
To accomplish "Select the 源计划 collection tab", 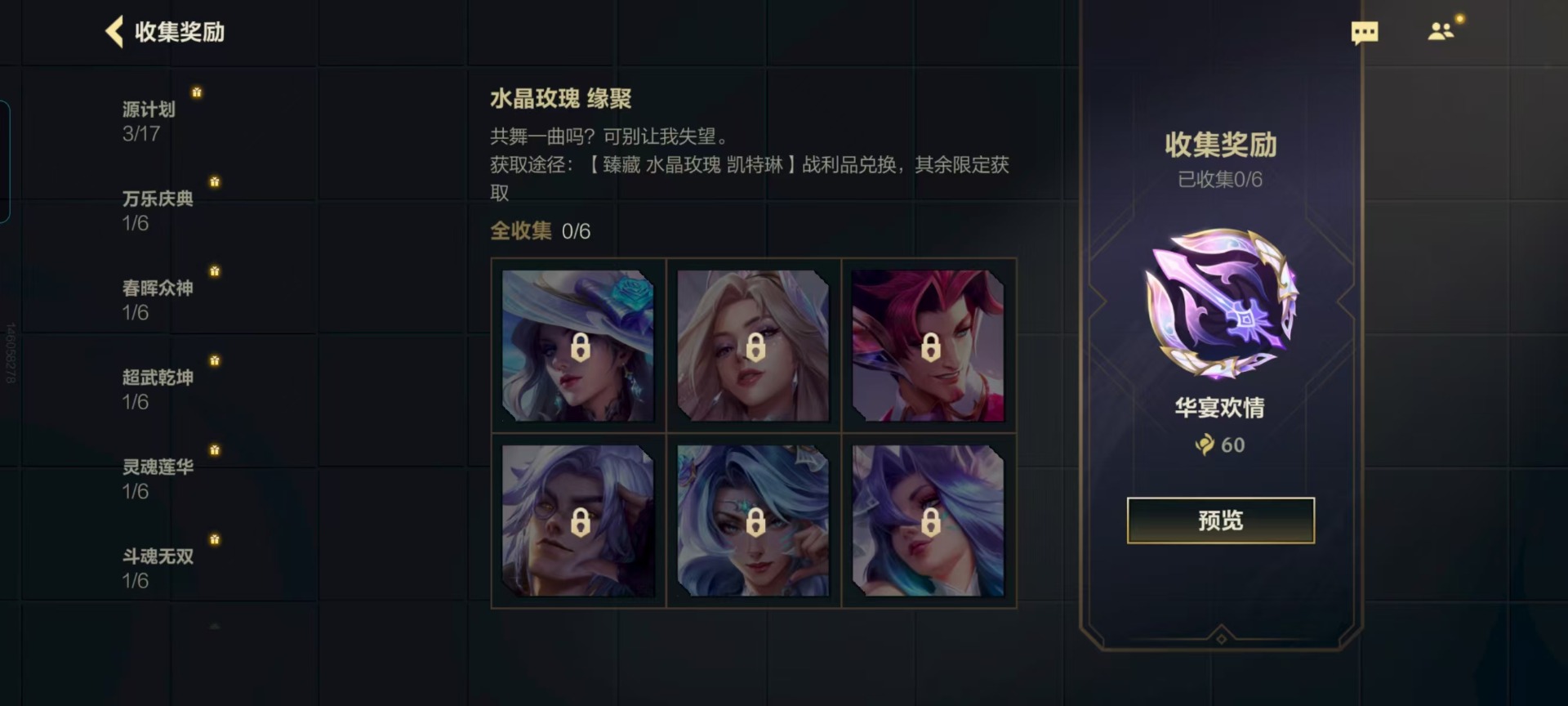I will click(x=149, y=120).
